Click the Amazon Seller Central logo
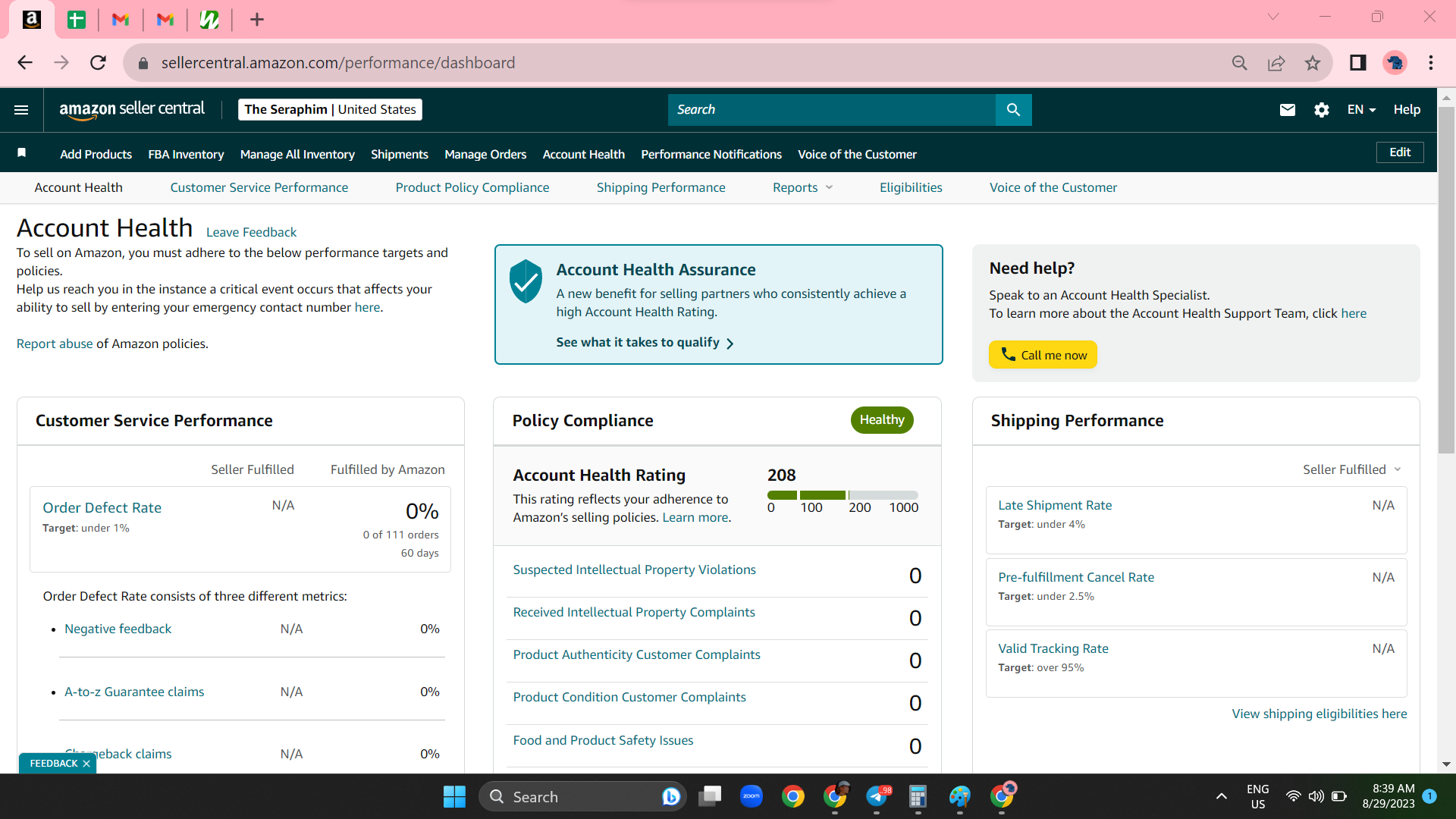Viewport: 1456px width, 819px height. 132,109
